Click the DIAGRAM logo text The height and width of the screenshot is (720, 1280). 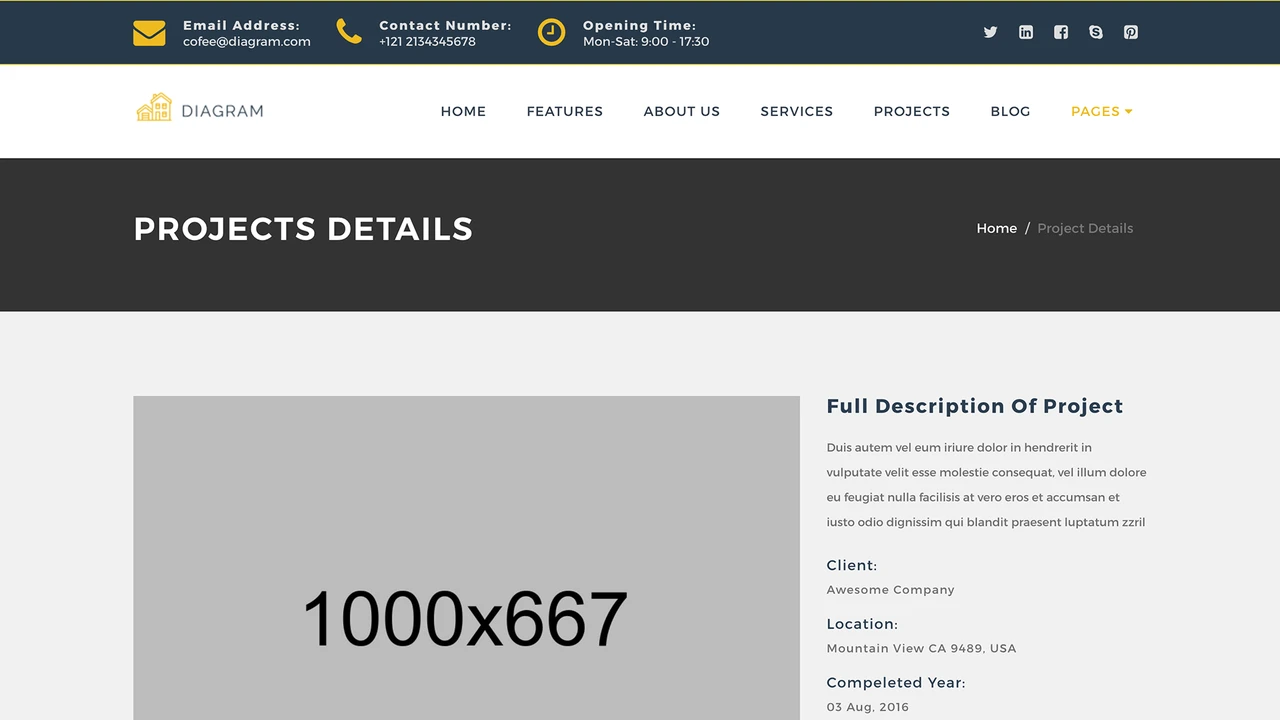point(222,111)
